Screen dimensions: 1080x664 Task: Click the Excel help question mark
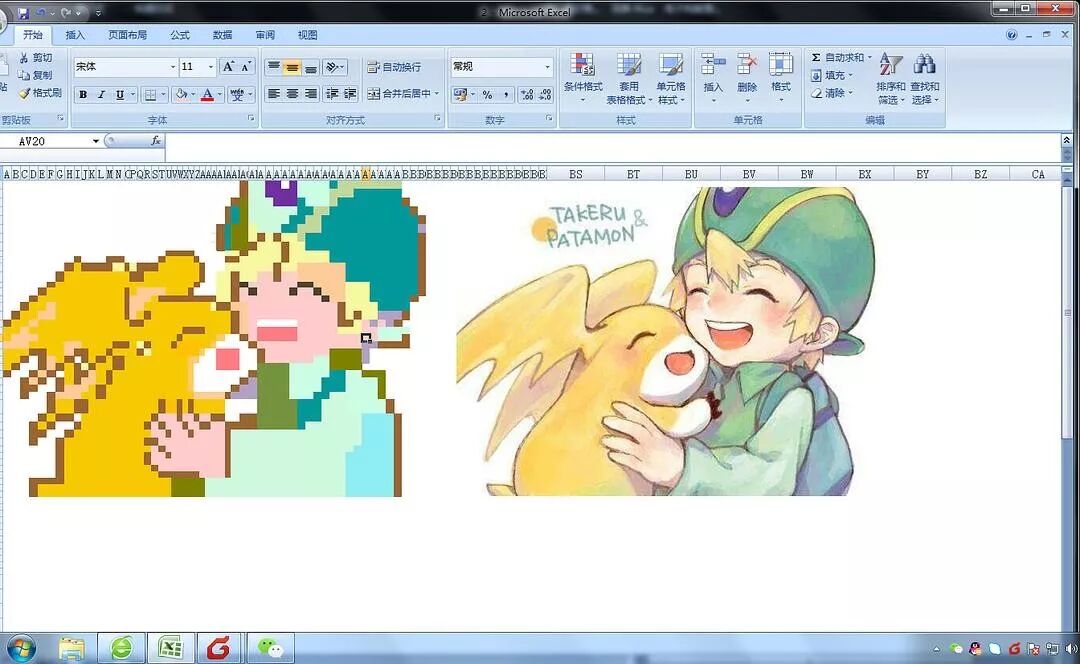point(1011,34)
